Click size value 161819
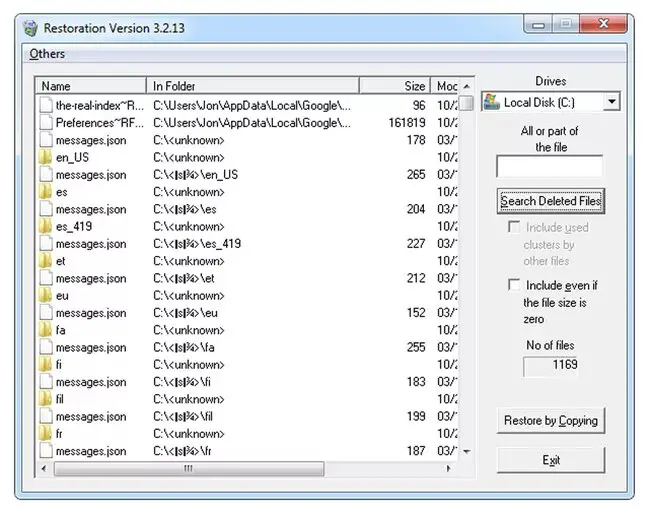The height and width of the screenshot is (511, 650). tap(407, 123)
